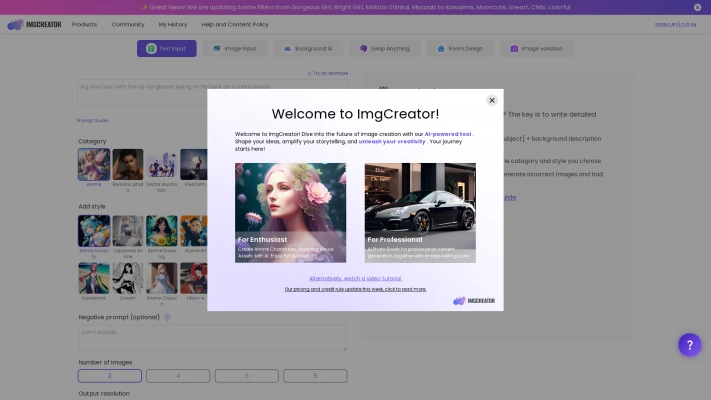Screen dimensions: 711x400
Task: Set number of images to 2
Action: (x=110, y=376)
